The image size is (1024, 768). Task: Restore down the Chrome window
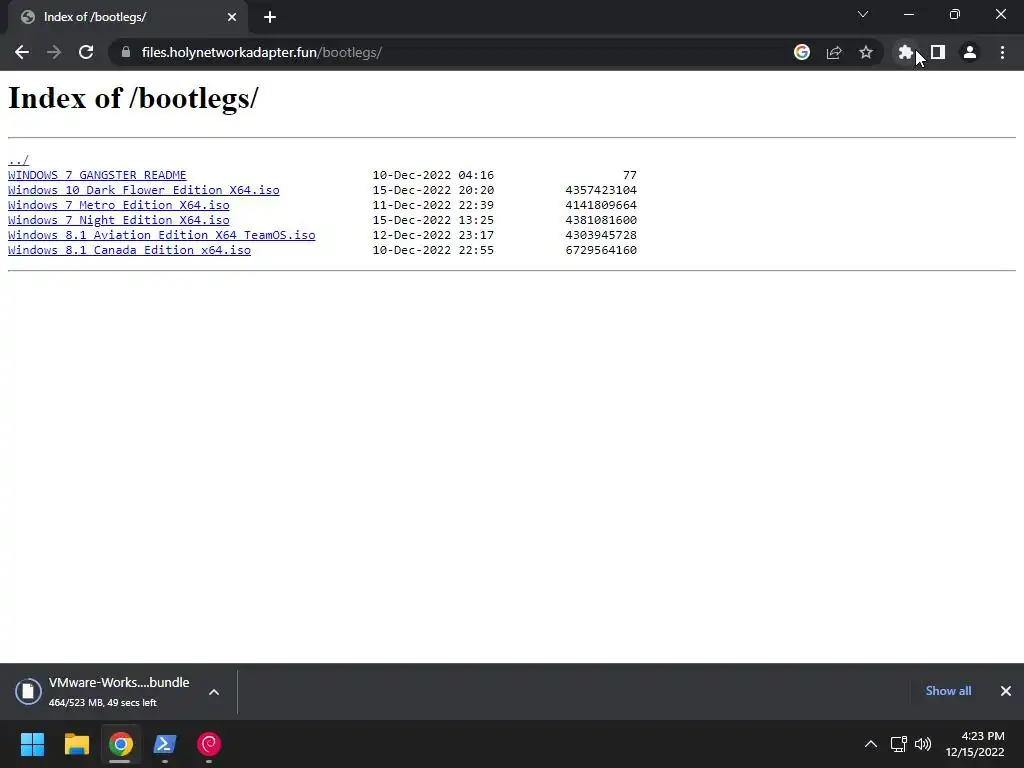955,14
